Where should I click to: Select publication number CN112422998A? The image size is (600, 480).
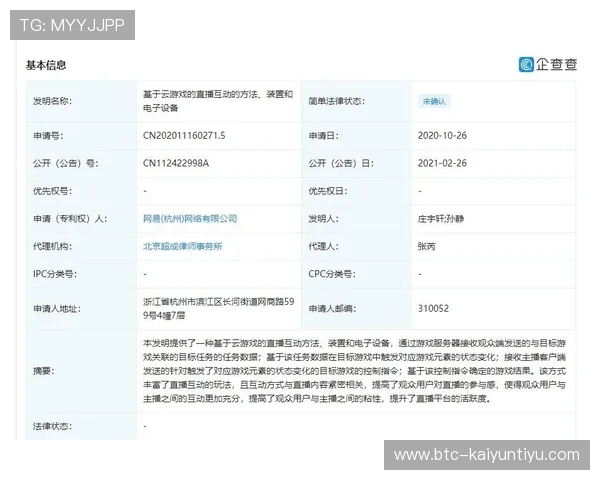click(x=176, y=163)
